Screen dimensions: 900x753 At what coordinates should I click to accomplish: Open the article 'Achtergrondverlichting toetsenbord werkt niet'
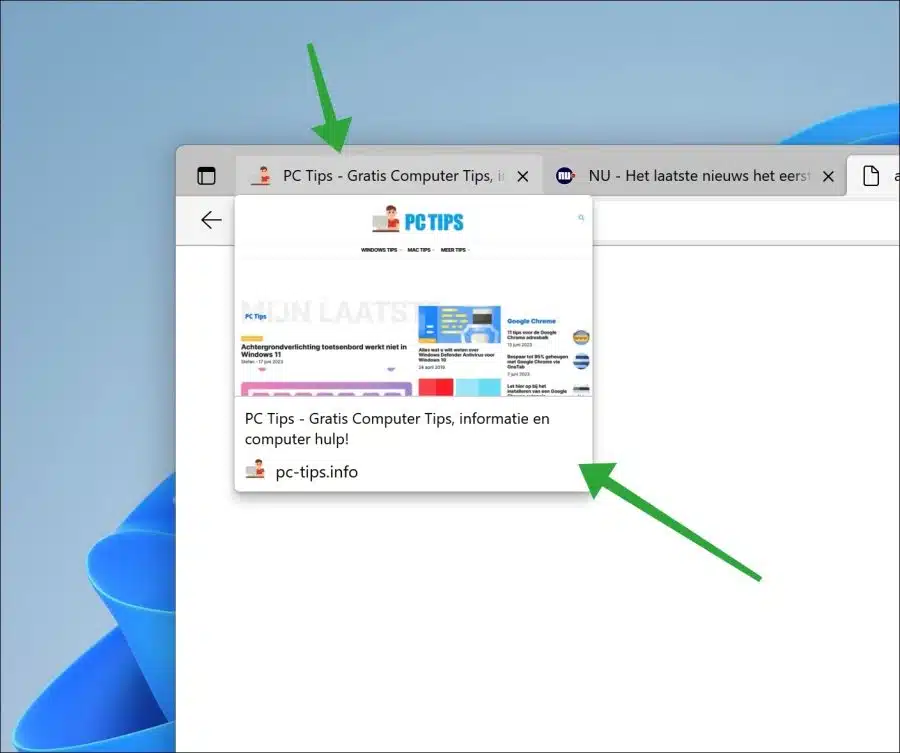(324, 351)
